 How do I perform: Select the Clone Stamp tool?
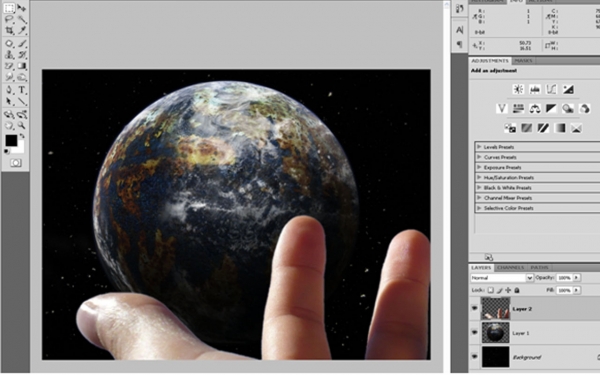[x=9, y=55]
